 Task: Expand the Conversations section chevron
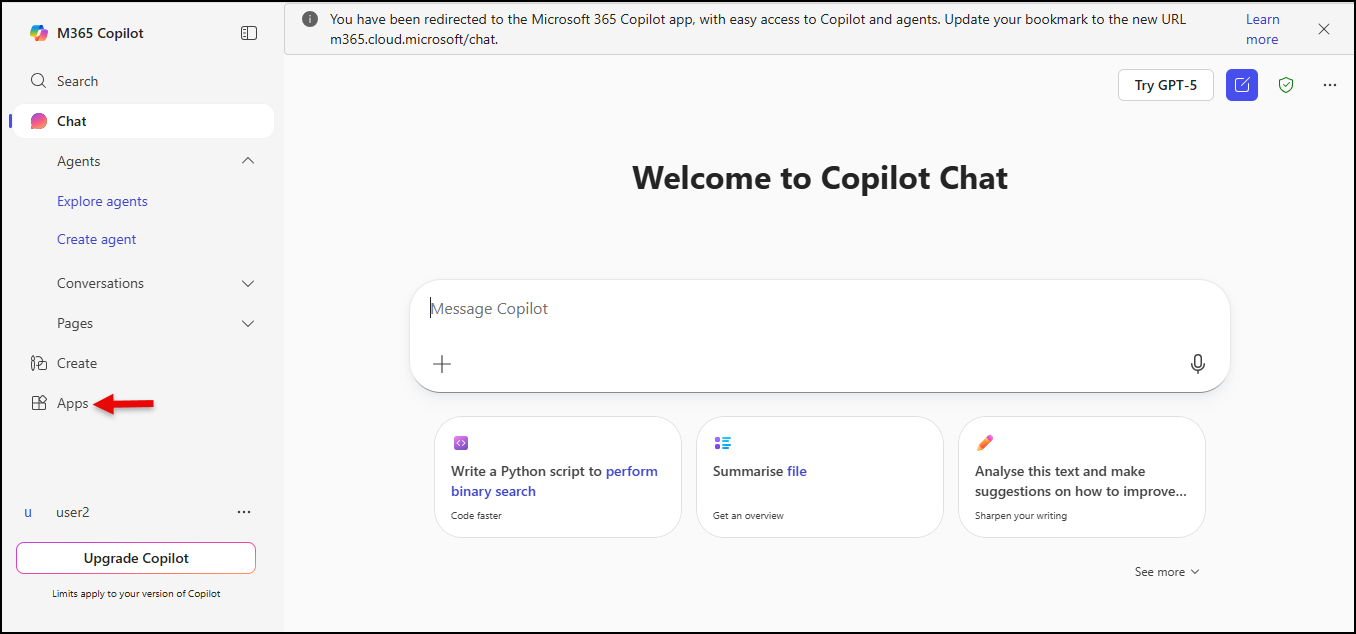(x=248, y=284)
